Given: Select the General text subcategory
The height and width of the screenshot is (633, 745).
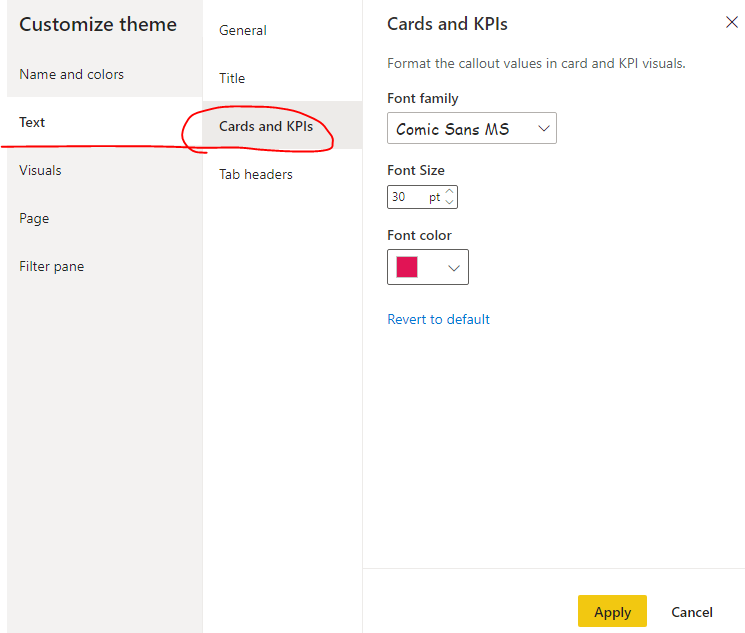Looking at the screenshot, I should (282, 30).
